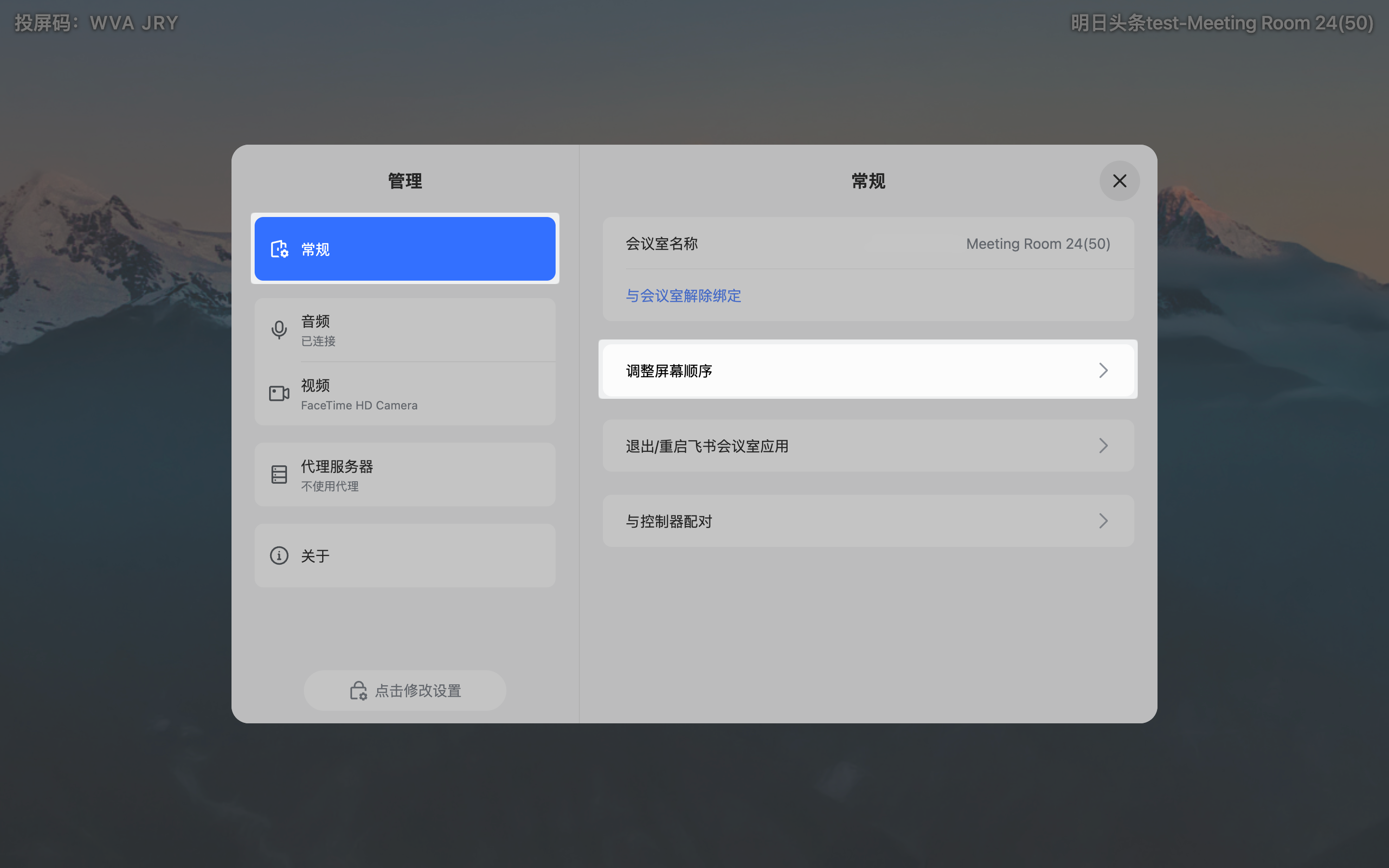Click the 与会议室解除绑定 unbind link
The image size is (1389, 868).
point(683,296)
